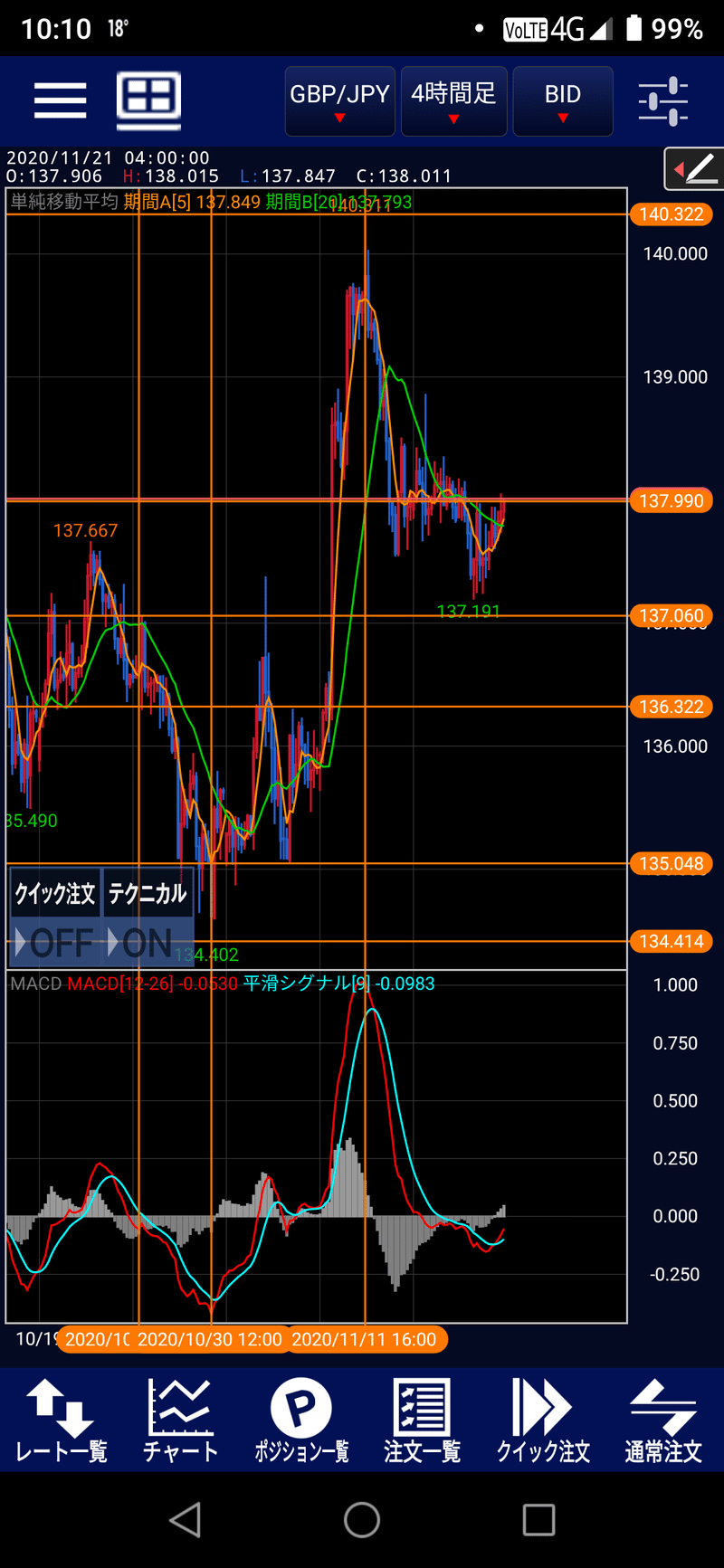Tap the 単純移動平均 indicator label
This screenshot has height=1568, width=724.
tap(64, 202)
